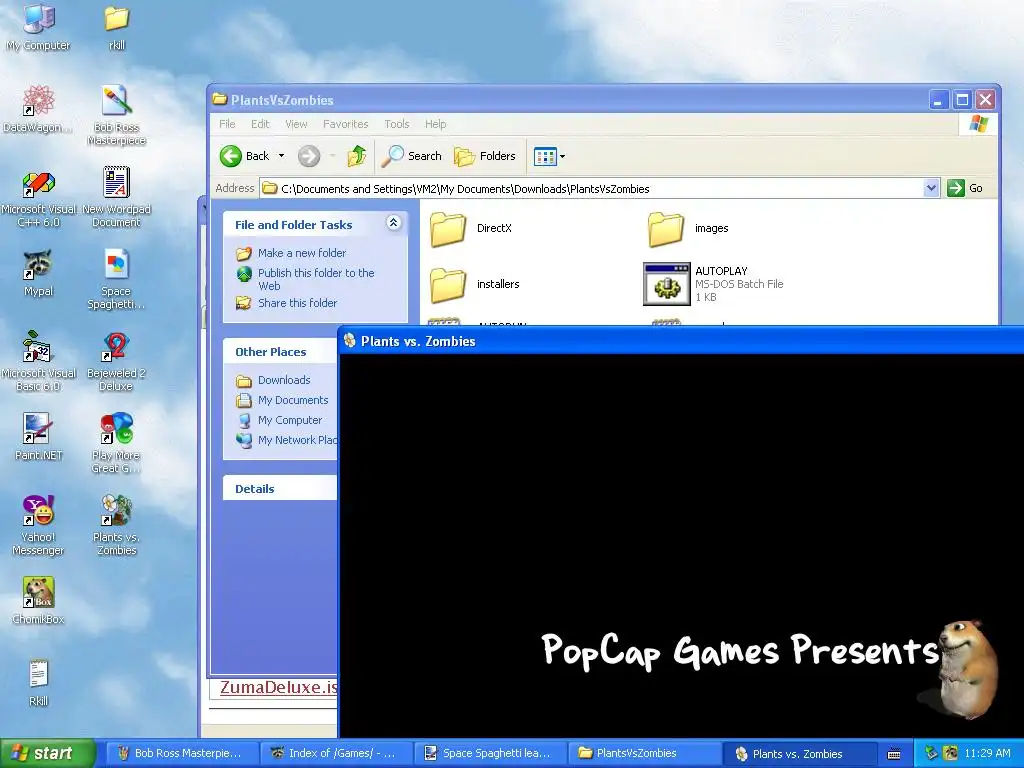Click Plants vs. Zombies window title bar

coord(681,341)
